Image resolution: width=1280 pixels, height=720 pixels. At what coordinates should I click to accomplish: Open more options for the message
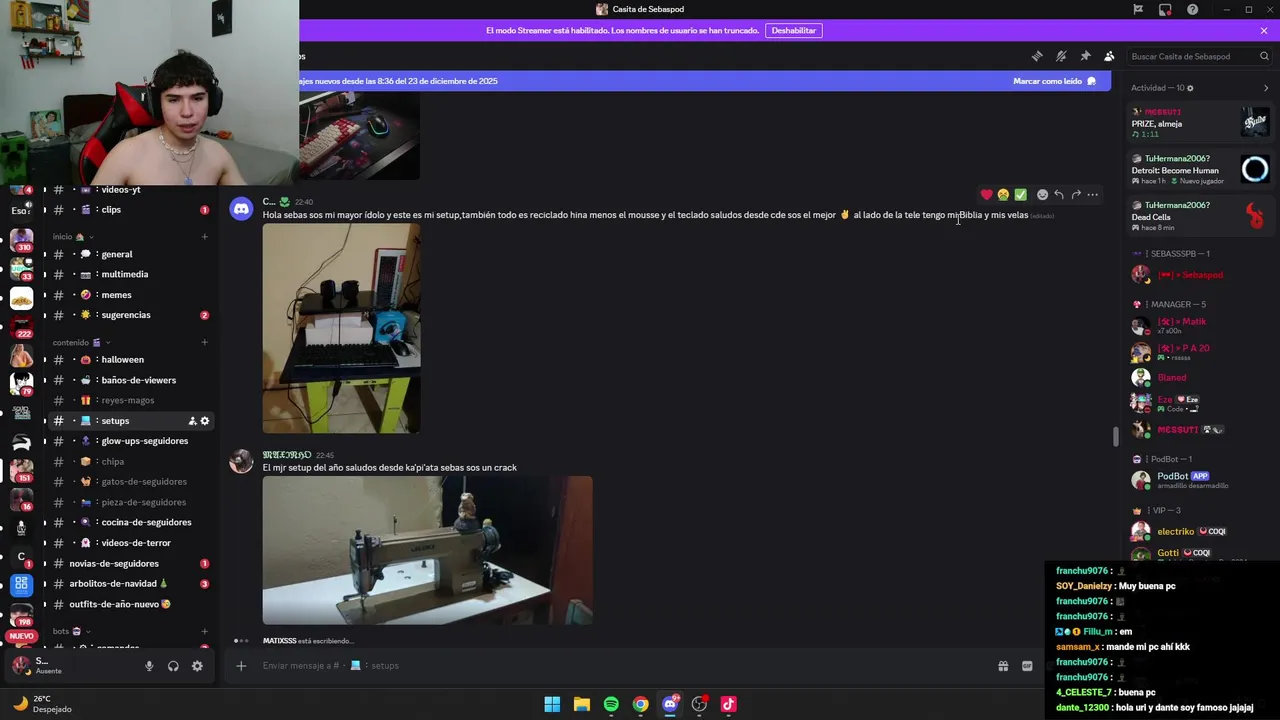(1093, 195)
